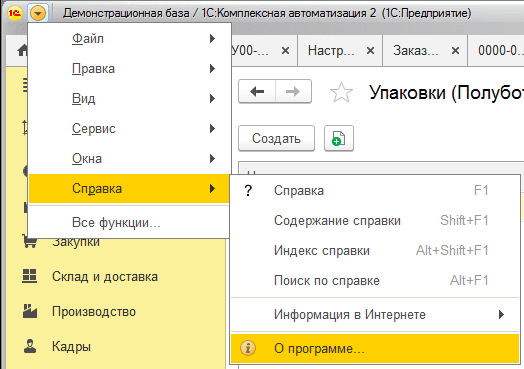Image resolution: width=524 pixels, height=369 pixels.
Task: Navigate forward with the right arrow button
Action: (x=293, y=91)
